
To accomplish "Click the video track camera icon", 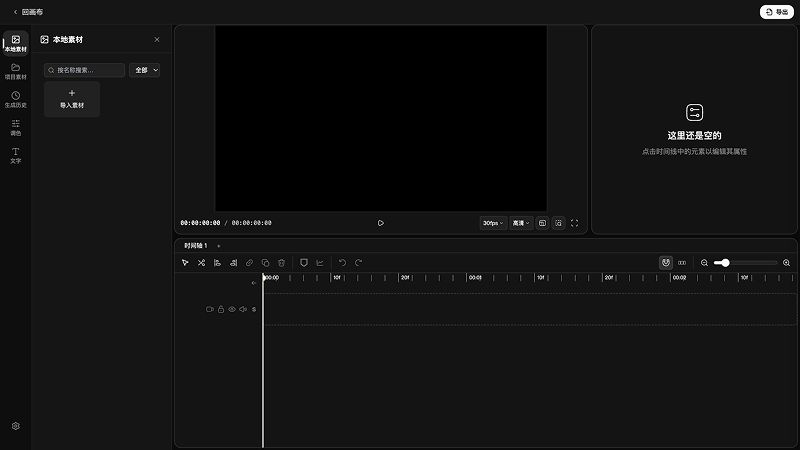I will click(210, 309).
